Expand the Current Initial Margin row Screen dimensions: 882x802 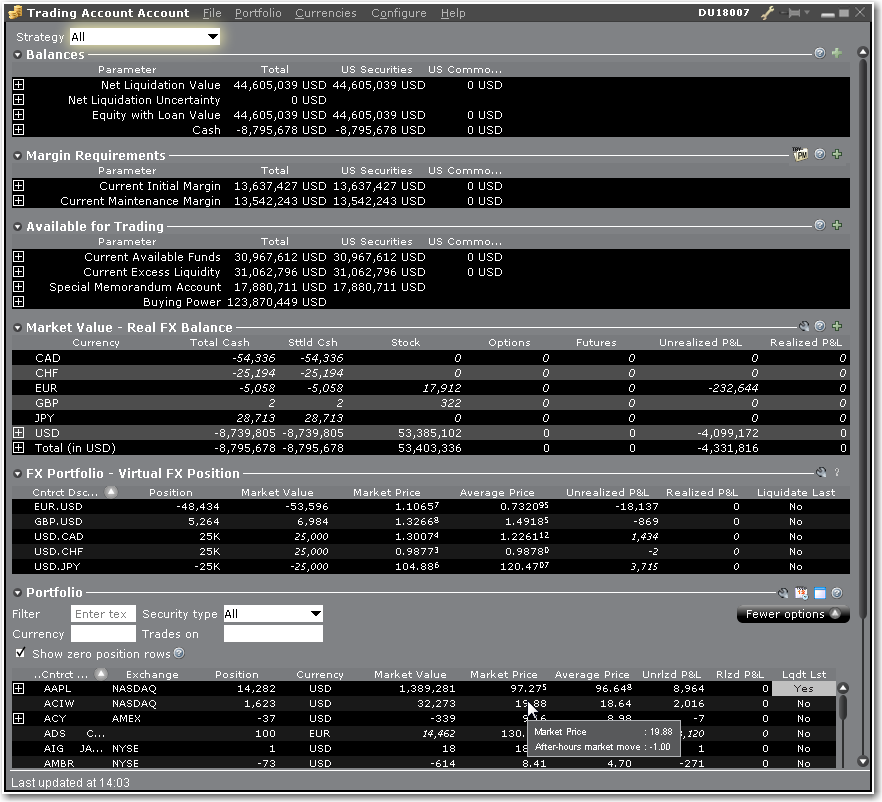(19, 186)
